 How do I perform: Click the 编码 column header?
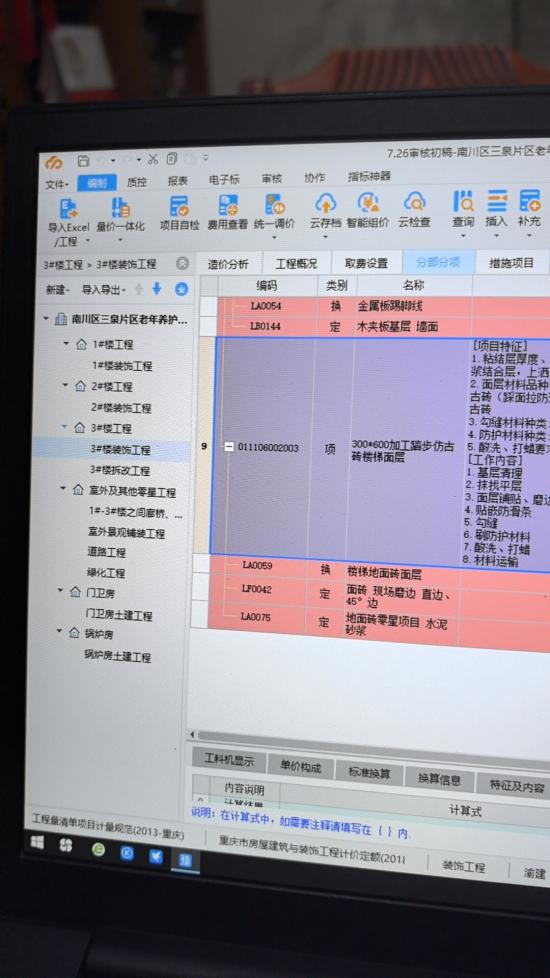(x=267, y=285)
